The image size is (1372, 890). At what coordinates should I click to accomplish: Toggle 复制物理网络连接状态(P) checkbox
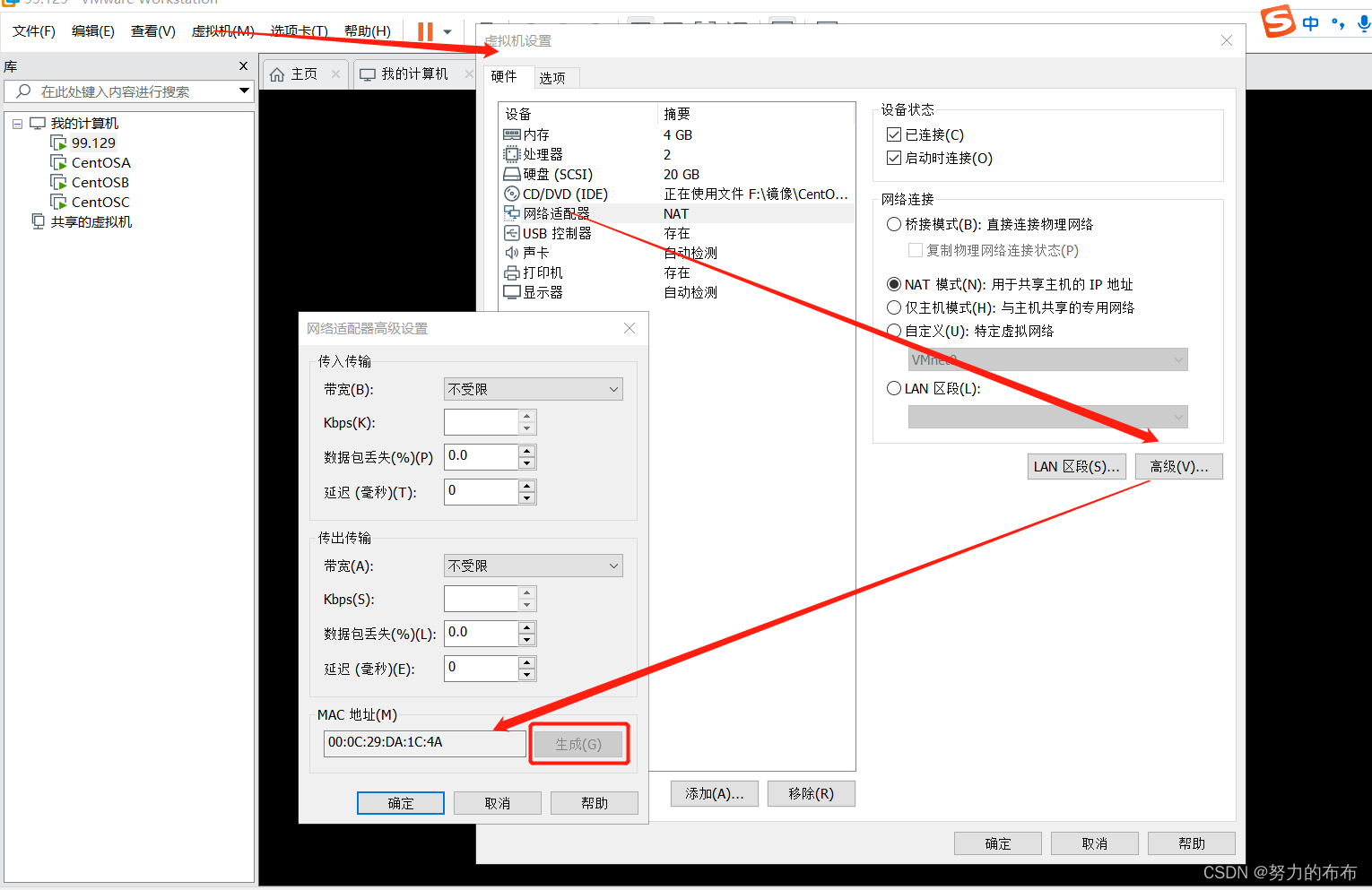916,250
